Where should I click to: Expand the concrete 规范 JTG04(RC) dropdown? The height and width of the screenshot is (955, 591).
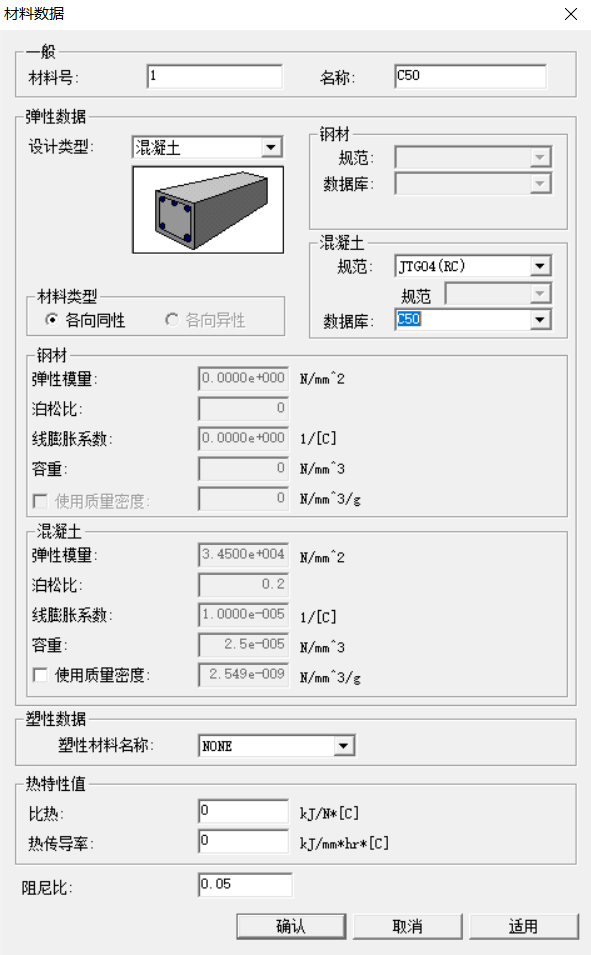pos(473,266)
